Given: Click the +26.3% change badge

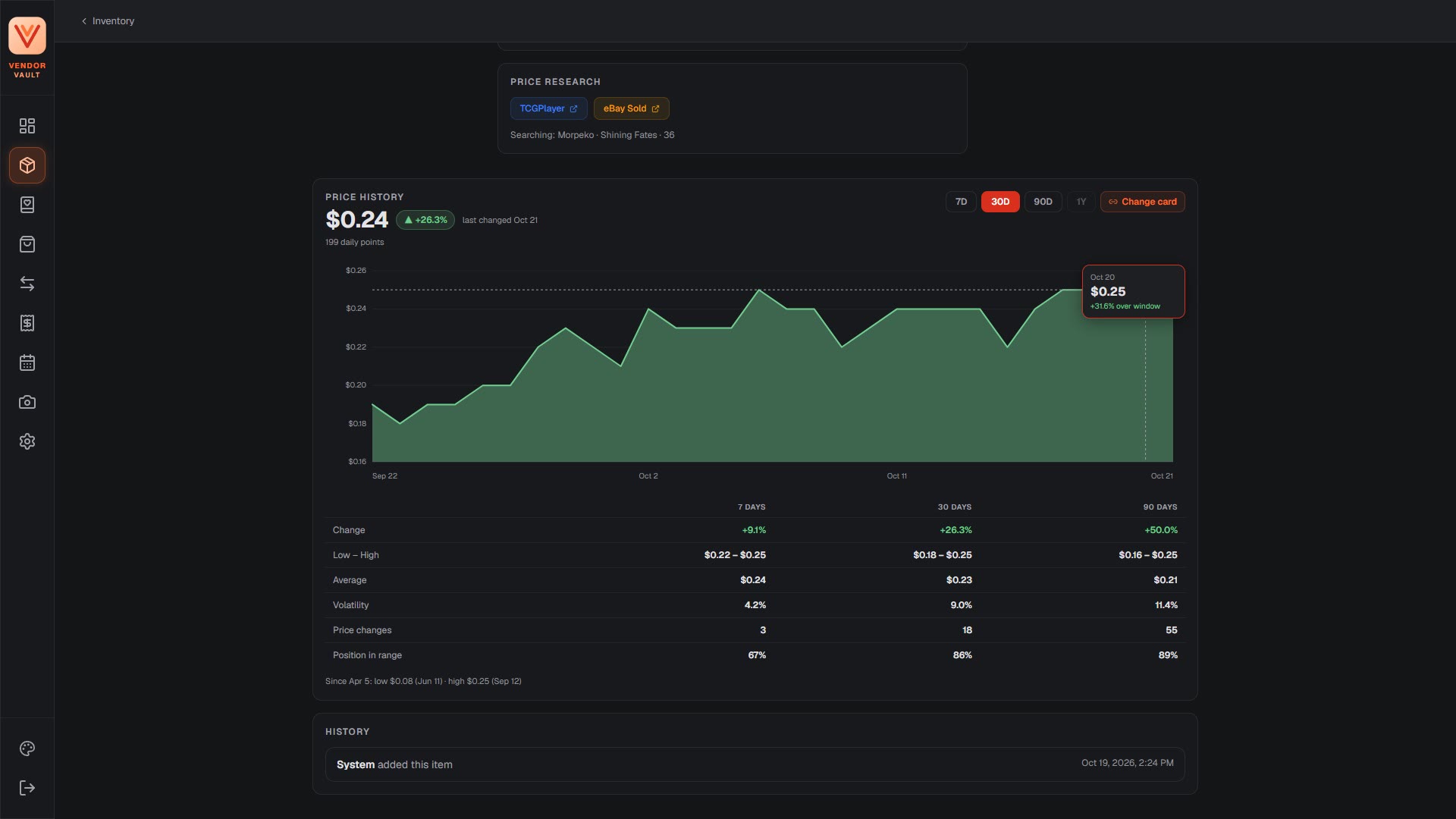Looking at the screenshot, I should pyautogui.click(x=425, y=220).
